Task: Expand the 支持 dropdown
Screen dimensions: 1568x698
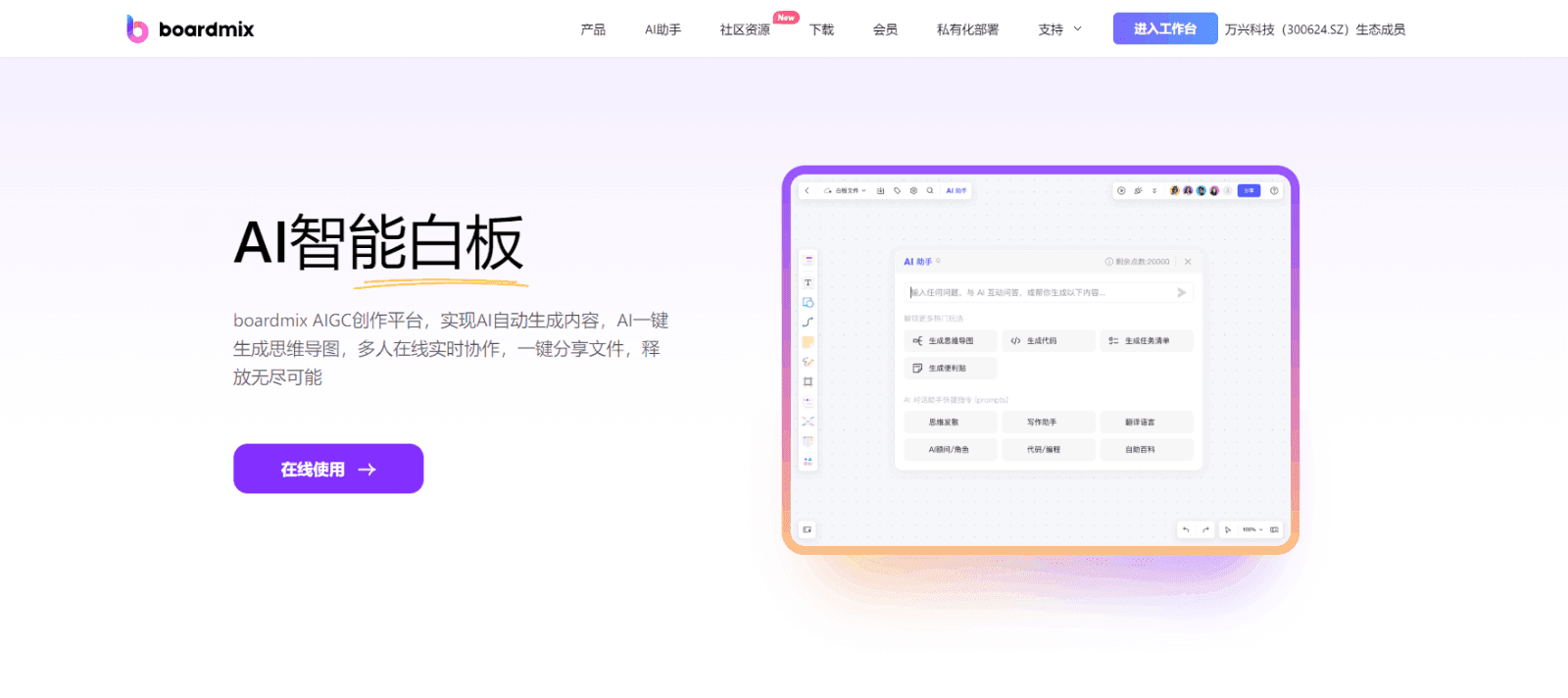Action: click(1059, 29)
